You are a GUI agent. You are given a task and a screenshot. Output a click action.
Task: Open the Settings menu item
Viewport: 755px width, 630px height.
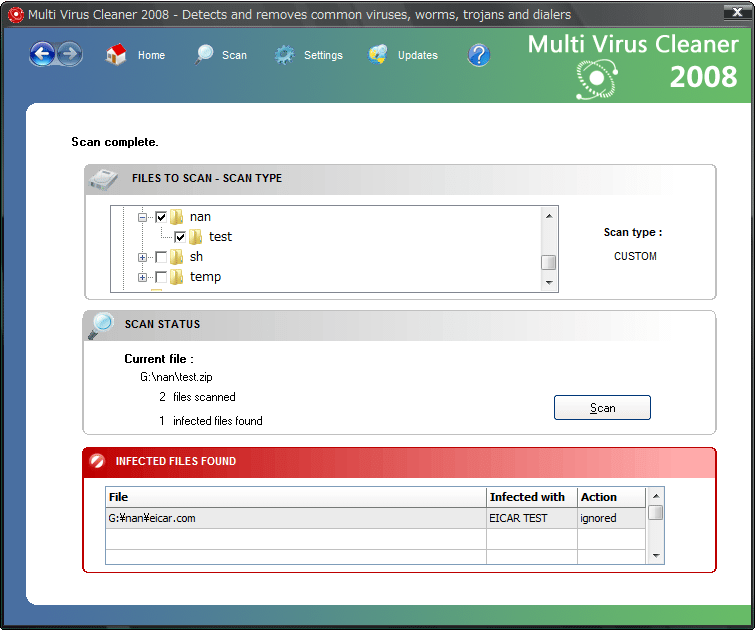[x=324, y=55]
